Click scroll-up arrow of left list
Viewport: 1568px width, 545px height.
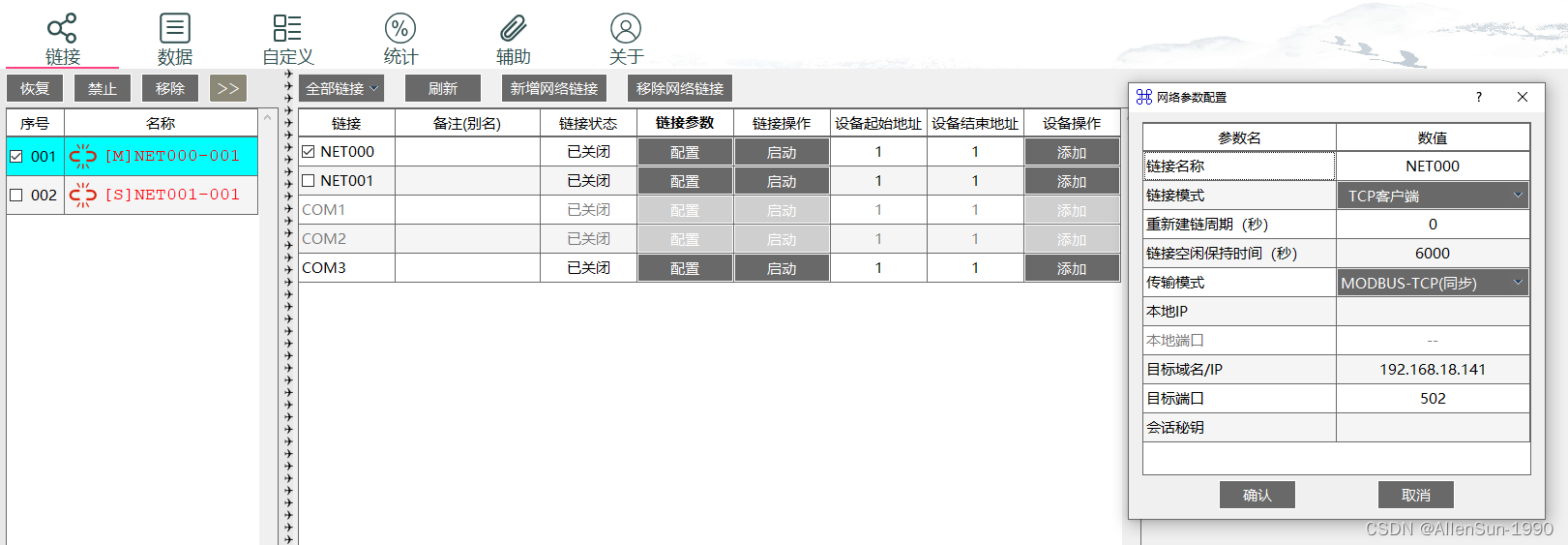click(x=267, y=117)
